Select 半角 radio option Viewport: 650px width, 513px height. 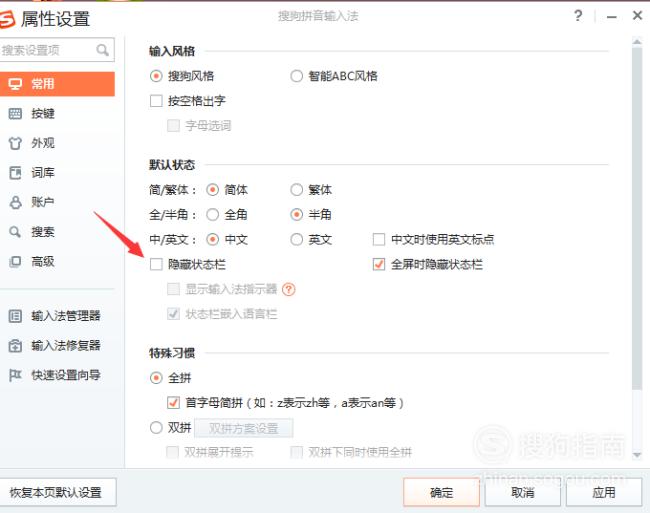point(296,215)
